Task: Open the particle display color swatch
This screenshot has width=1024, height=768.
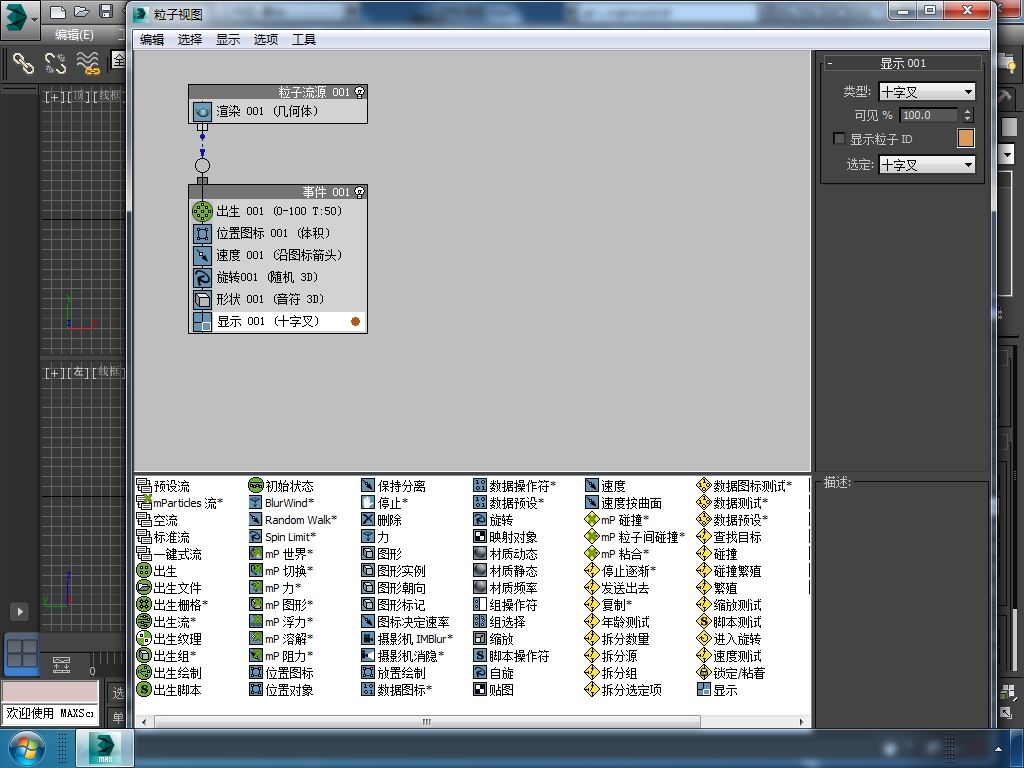Action: [x=965, y=138]
